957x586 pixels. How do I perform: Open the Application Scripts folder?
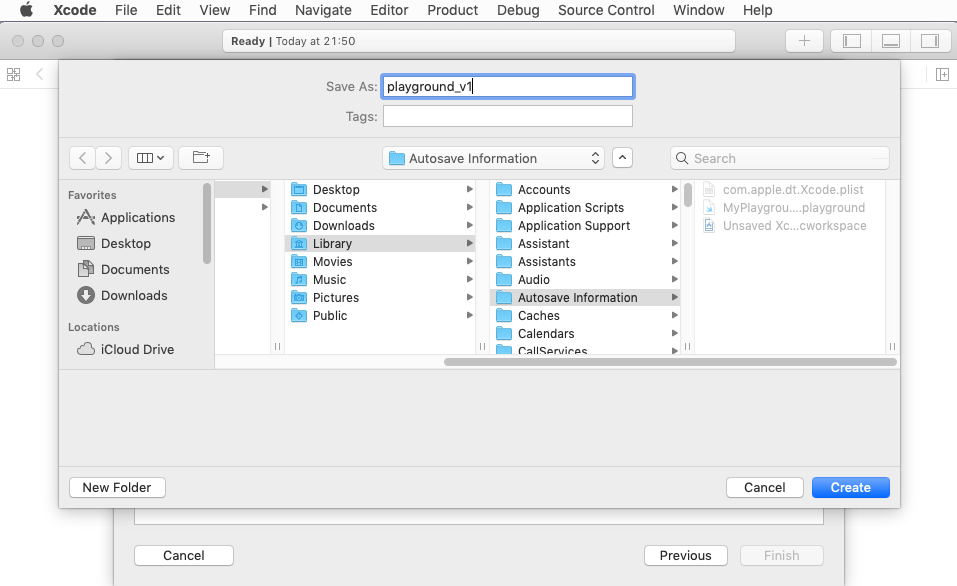[585, 208]
